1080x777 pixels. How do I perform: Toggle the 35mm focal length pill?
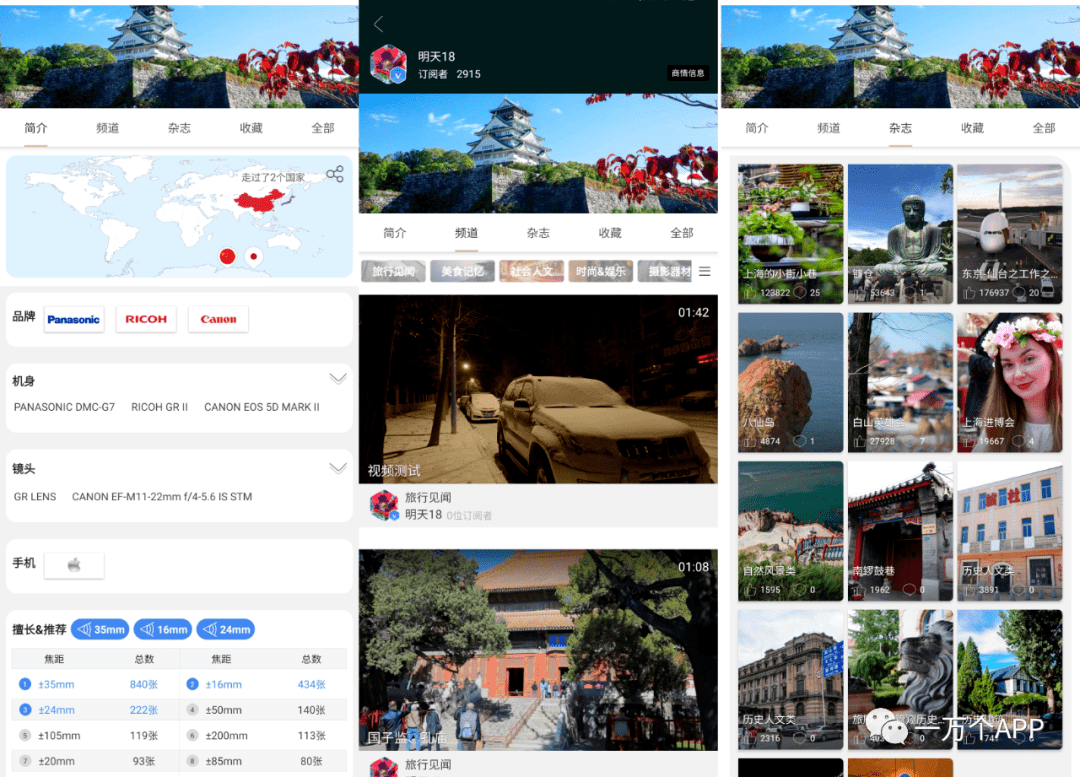(101, 630)
